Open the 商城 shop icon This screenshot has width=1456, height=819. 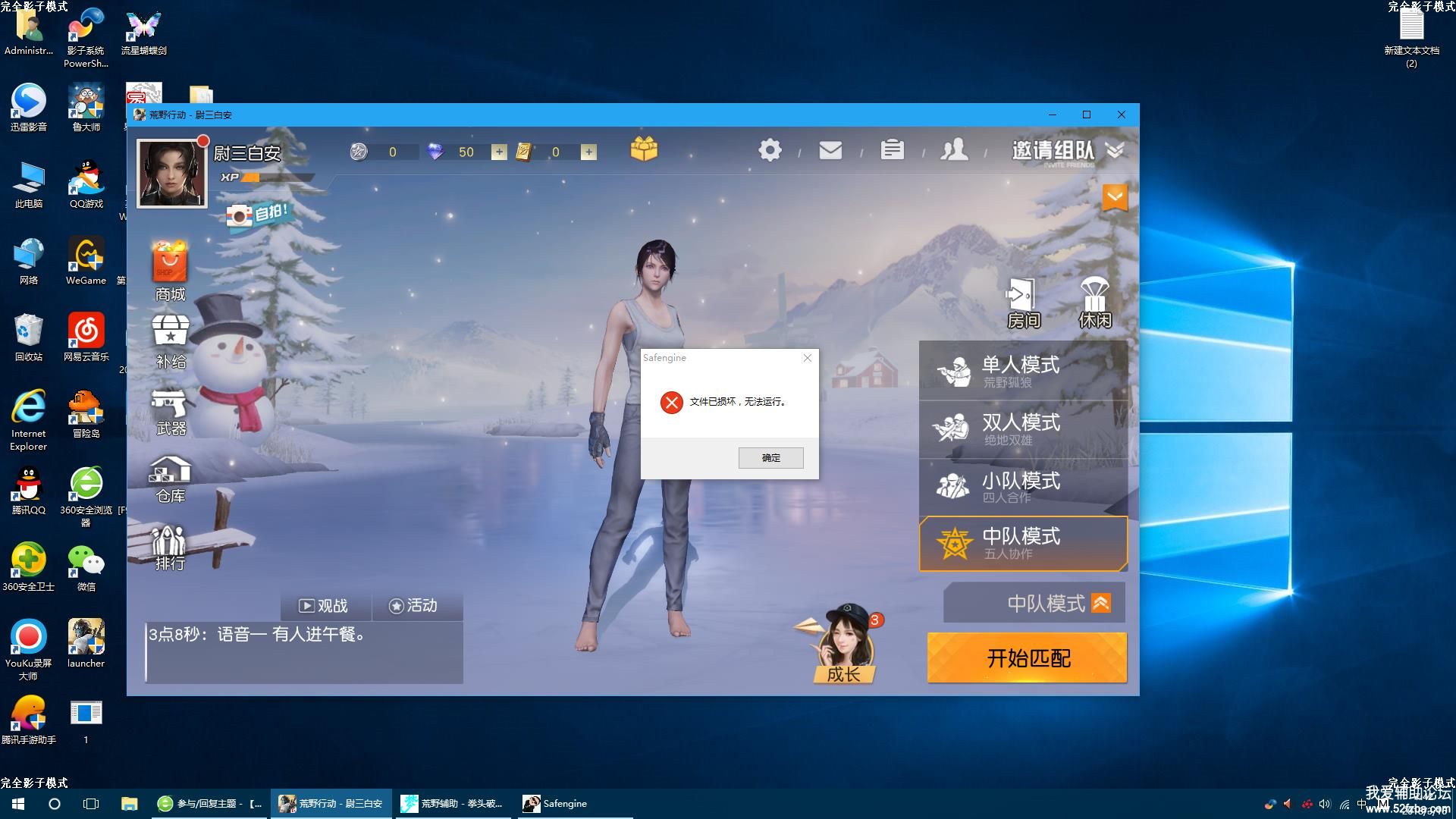tap(170, 270)
